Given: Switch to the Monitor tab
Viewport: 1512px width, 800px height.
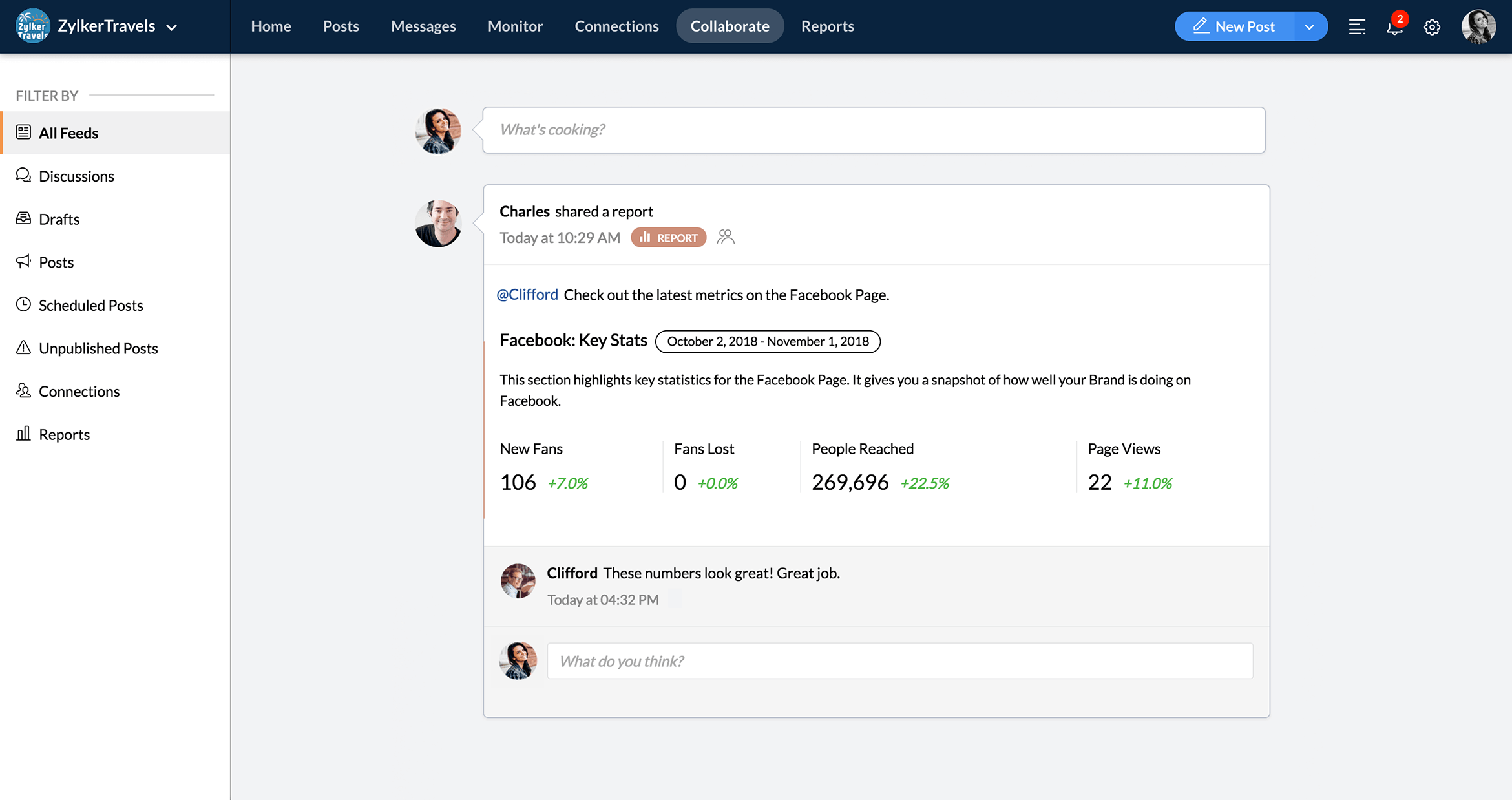Looking at the screenshot, I should tap(515, 26).
